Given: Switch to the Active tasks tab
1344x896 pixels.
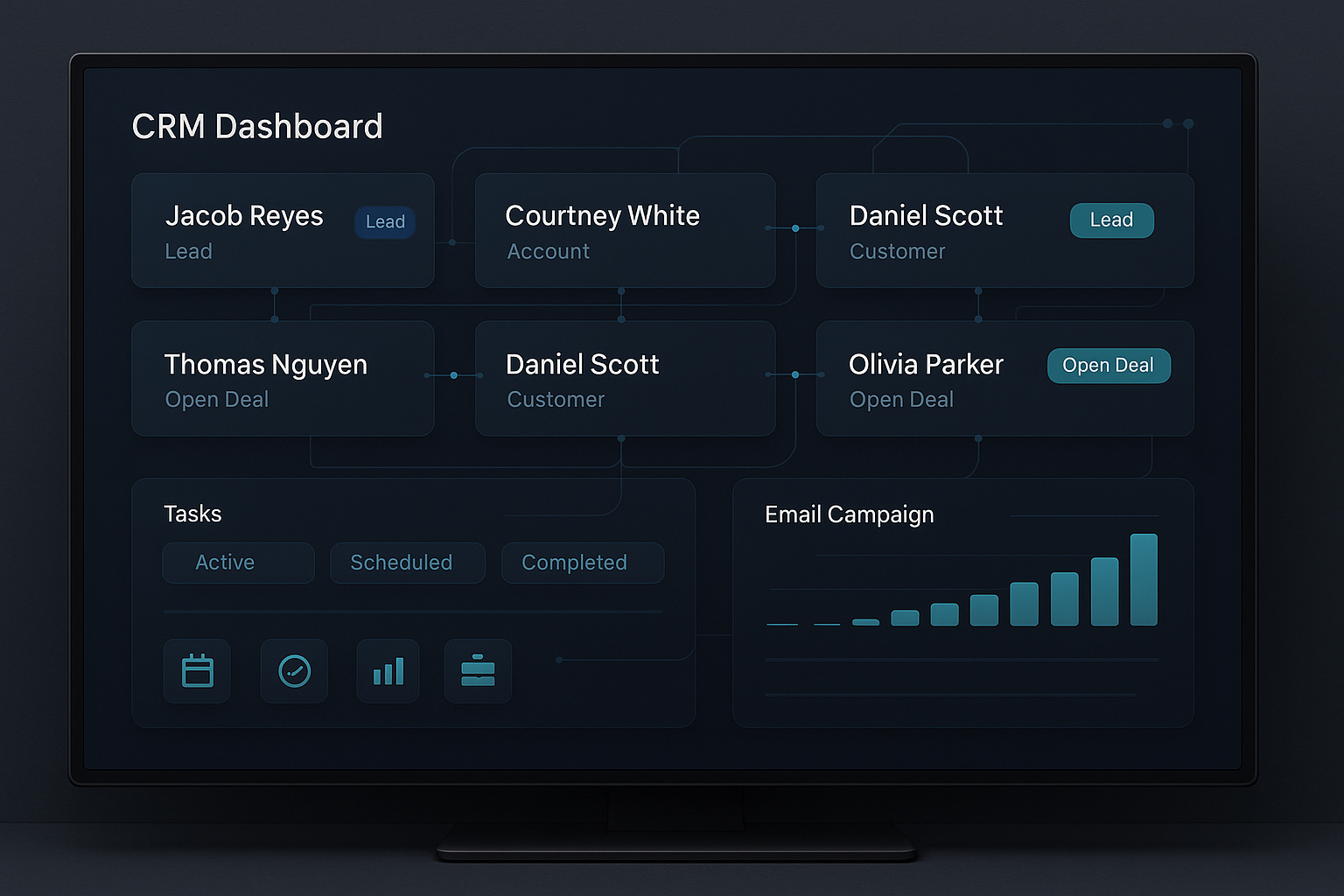Looking at the screenshot, I should pyautogui.click(x=237, y=563).
